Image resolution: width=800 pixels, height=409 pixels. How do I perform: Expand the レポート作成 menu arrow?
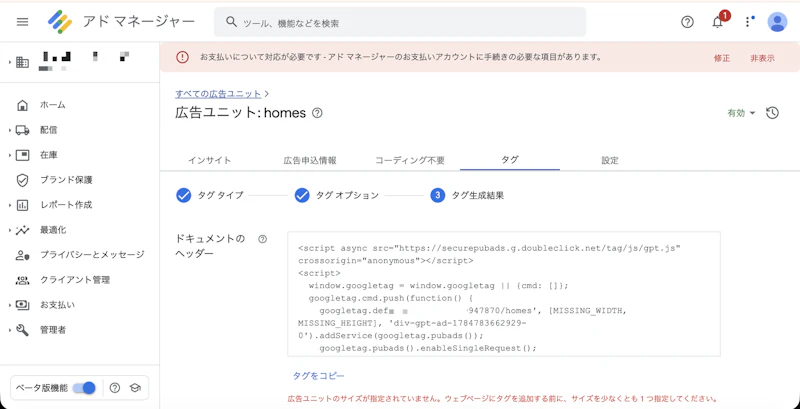[x=10, y=205]
